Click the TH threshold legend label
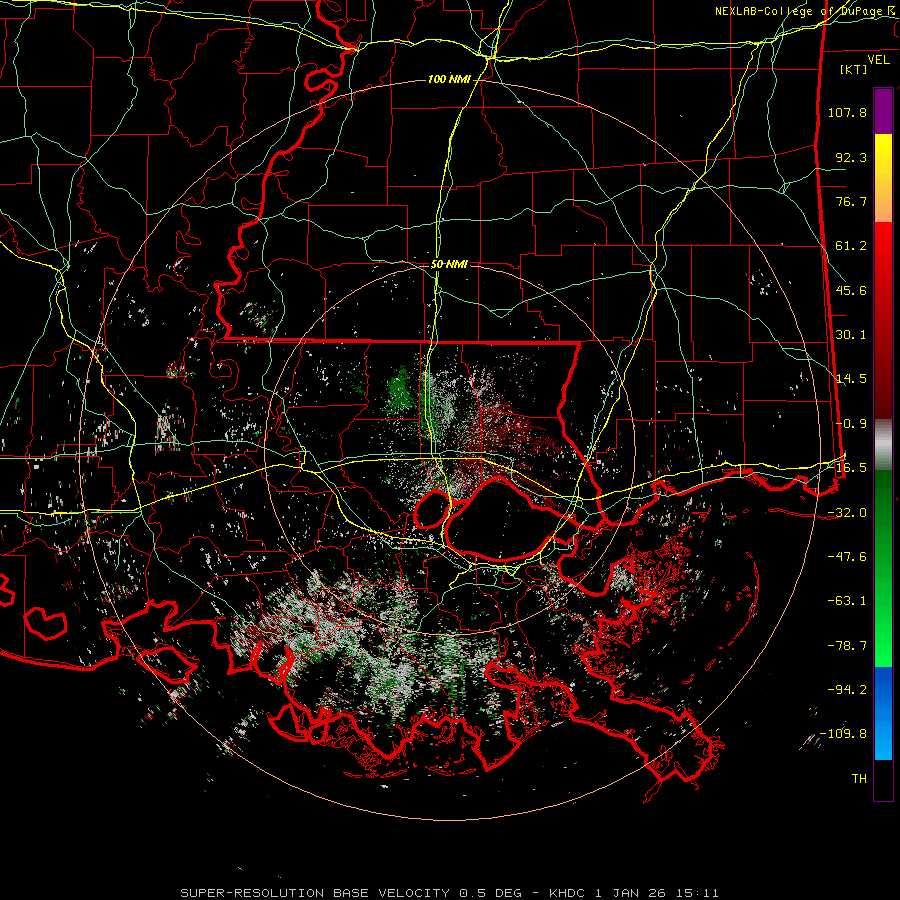 [x=859, y=779]
